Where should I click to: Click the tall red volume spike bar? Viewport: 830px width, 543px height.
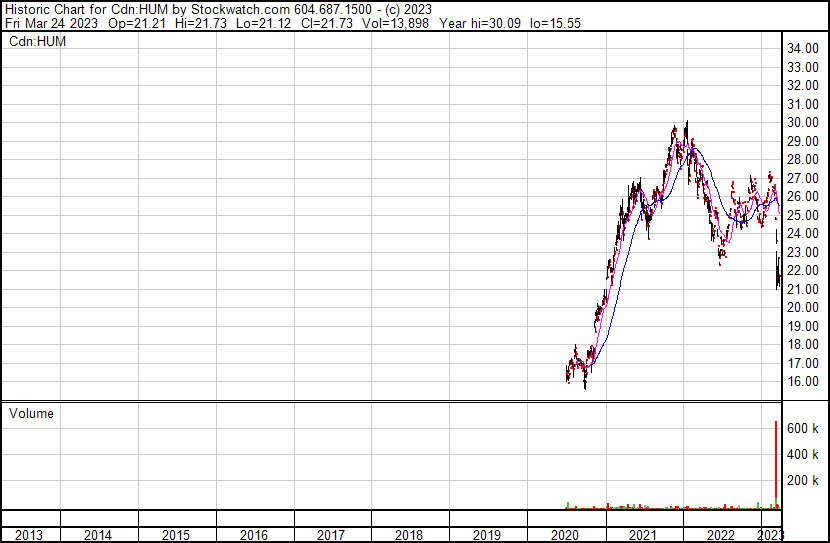point(777,470)
